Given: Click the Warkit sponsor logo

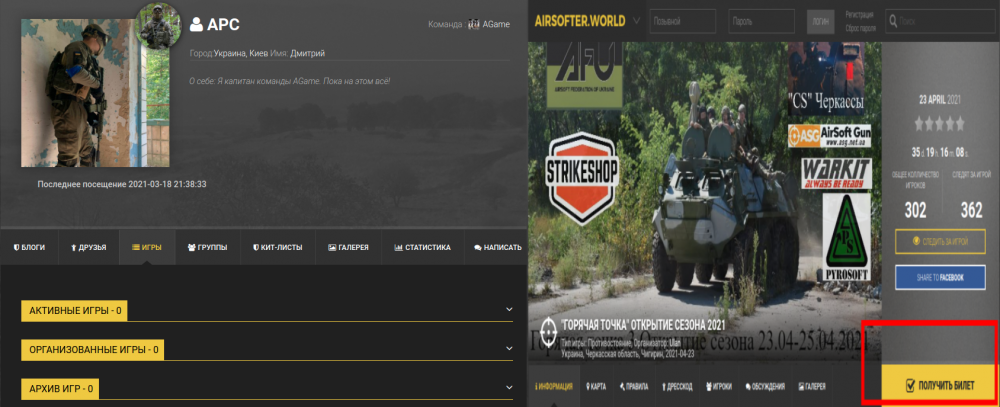Looking at the screenshot, I should pyautogui.click(x=830, y=171).
